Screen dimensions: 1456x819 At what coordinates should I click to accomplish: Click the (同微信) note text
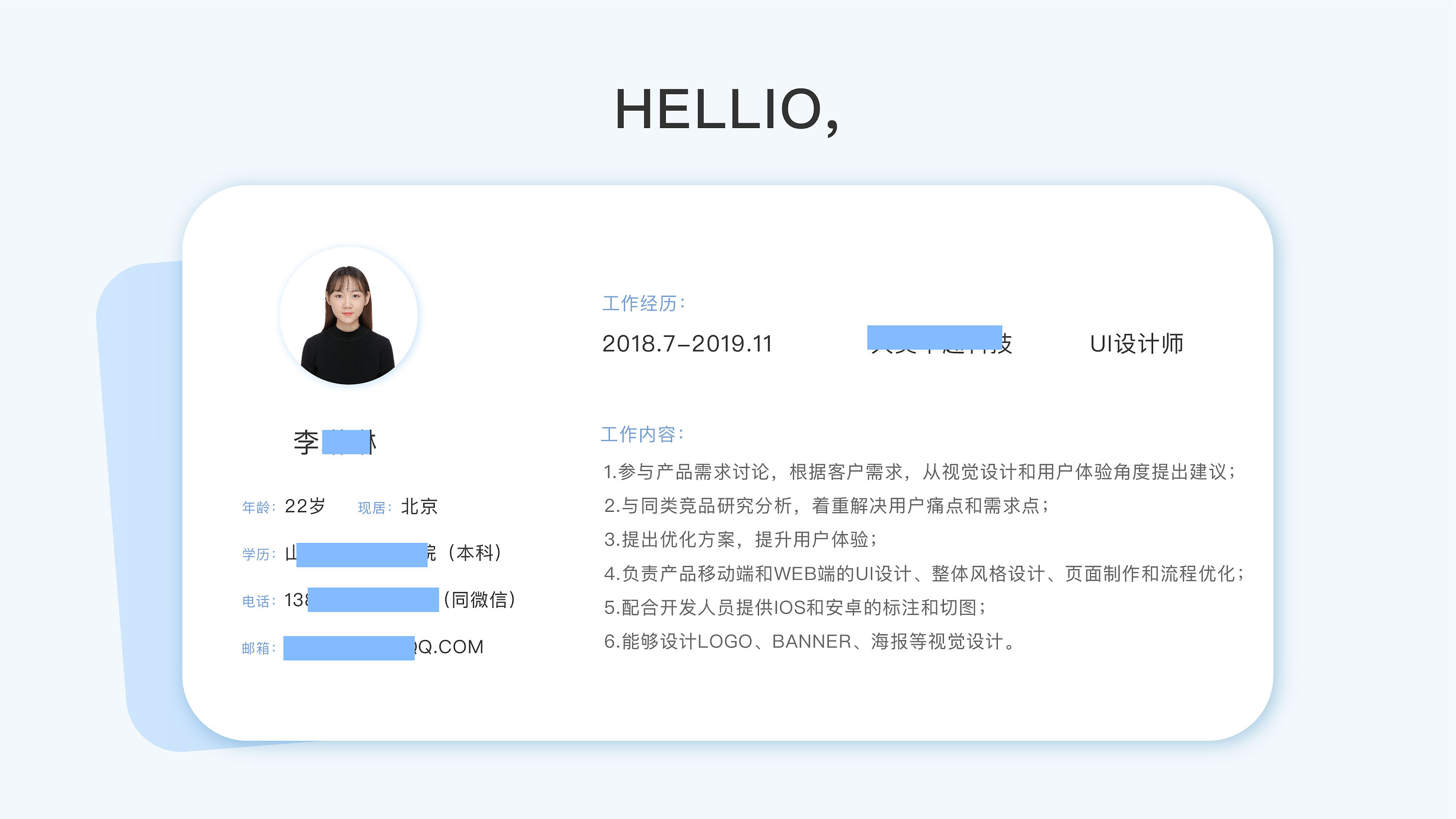pos(480,600)
